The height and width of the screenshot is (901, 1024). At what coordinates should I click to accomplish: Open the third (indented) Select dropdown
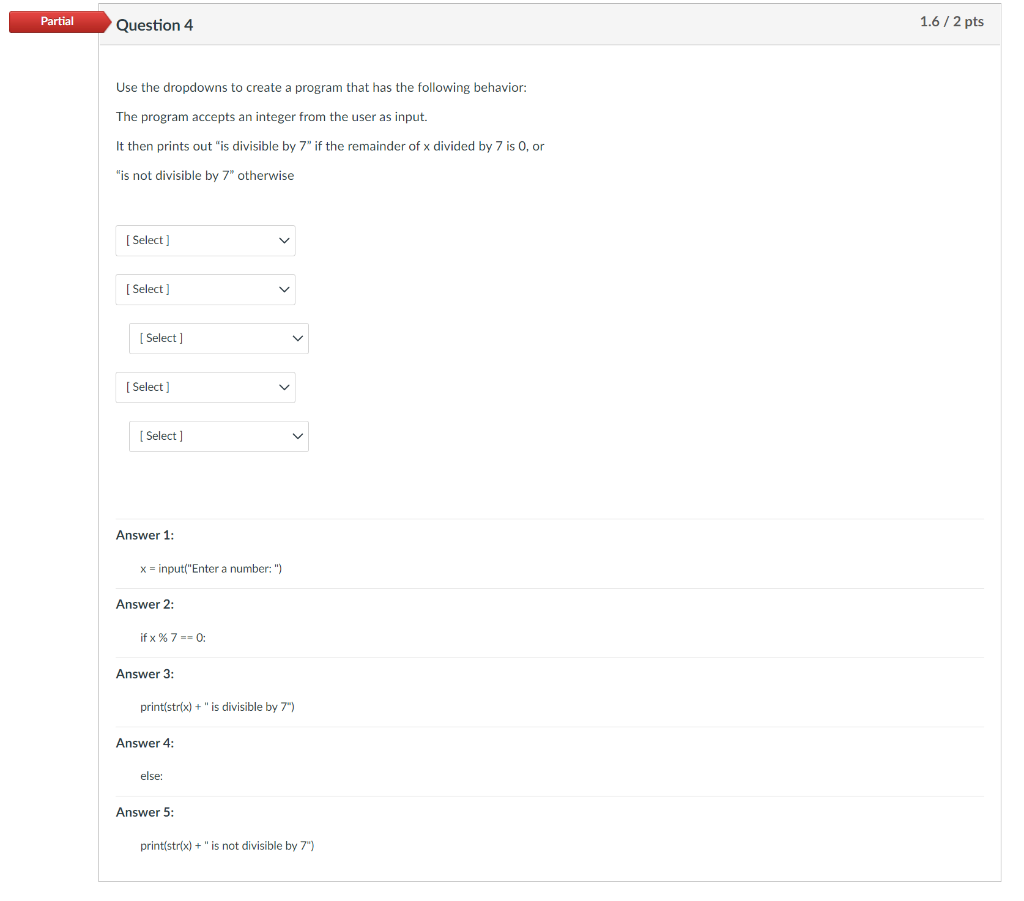click(x=219, y=338)
